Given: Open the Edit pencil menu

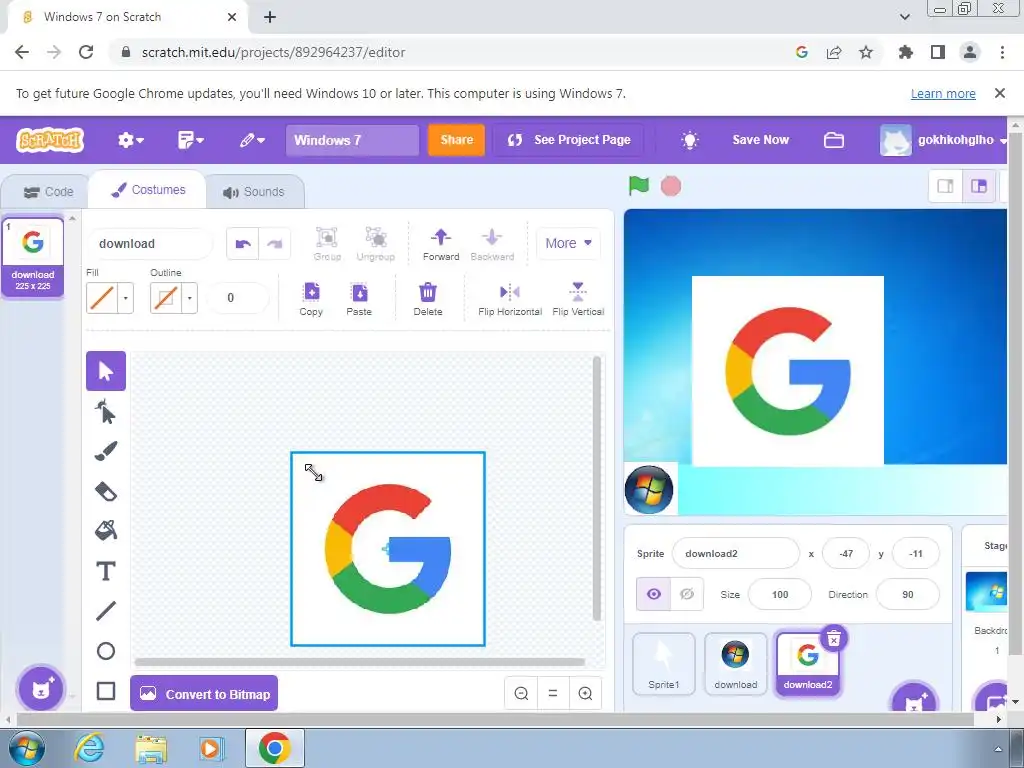Looking at the screenshot, I should click(x=252, y=140).
